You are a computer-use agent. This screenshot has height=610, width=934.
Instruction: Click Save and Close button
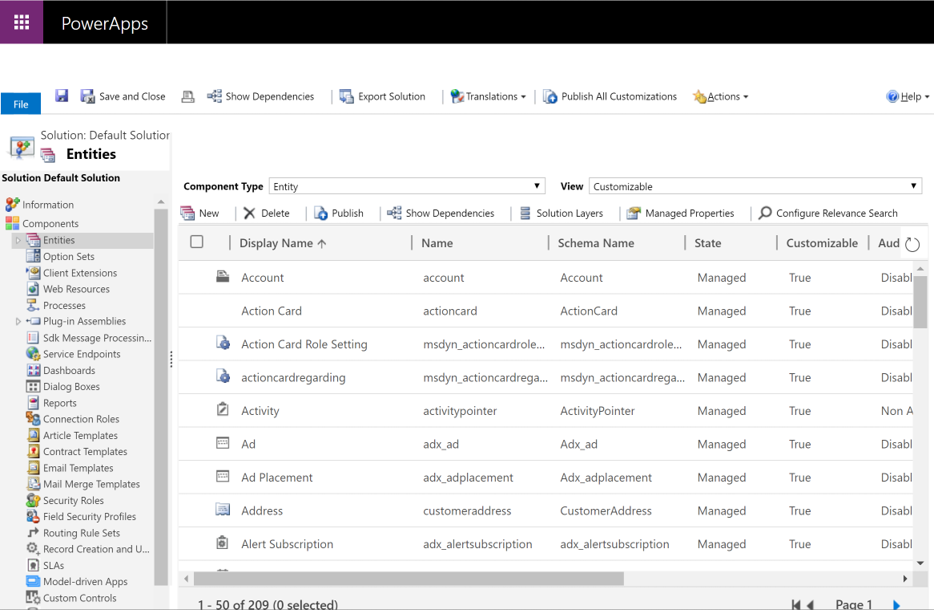click(123, 97)
